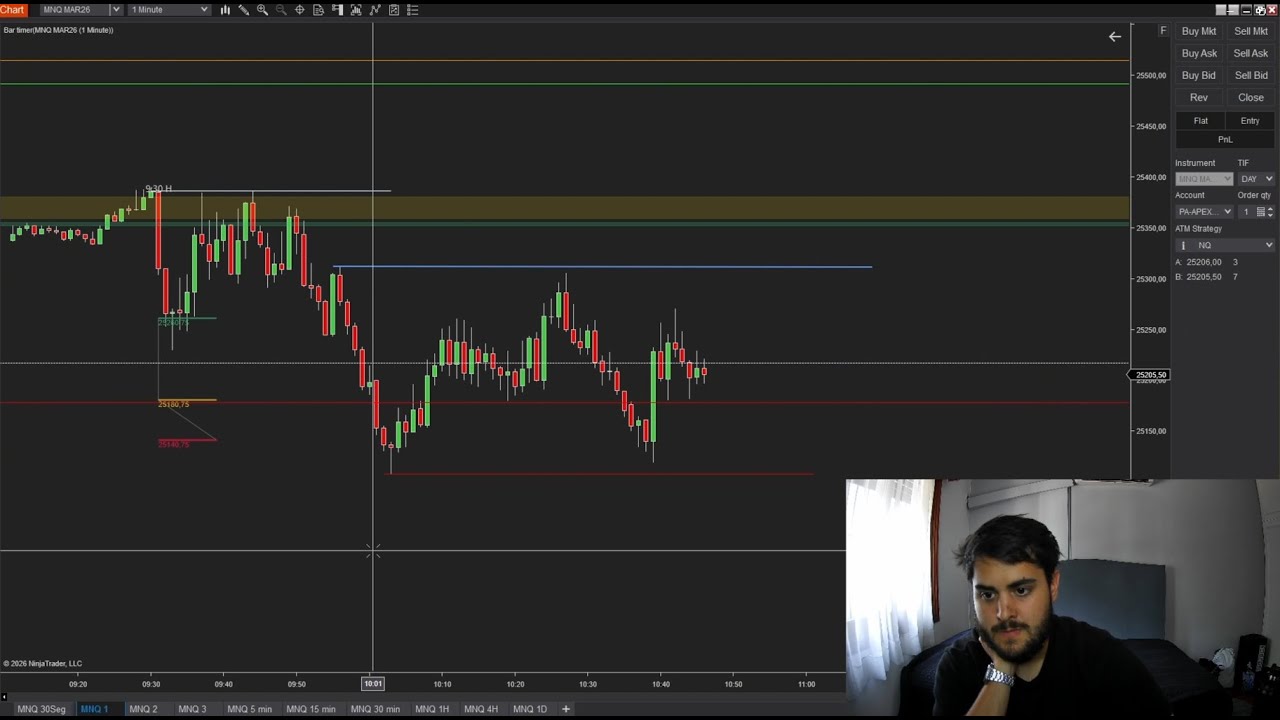Switch to the MNQ 1 tab
The width and height of the screenshot is (1280, 720).
coord(94,709)
